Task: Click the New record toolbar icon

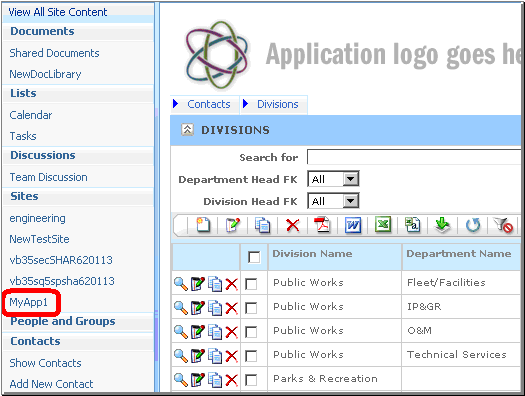Action: point(203,225)
